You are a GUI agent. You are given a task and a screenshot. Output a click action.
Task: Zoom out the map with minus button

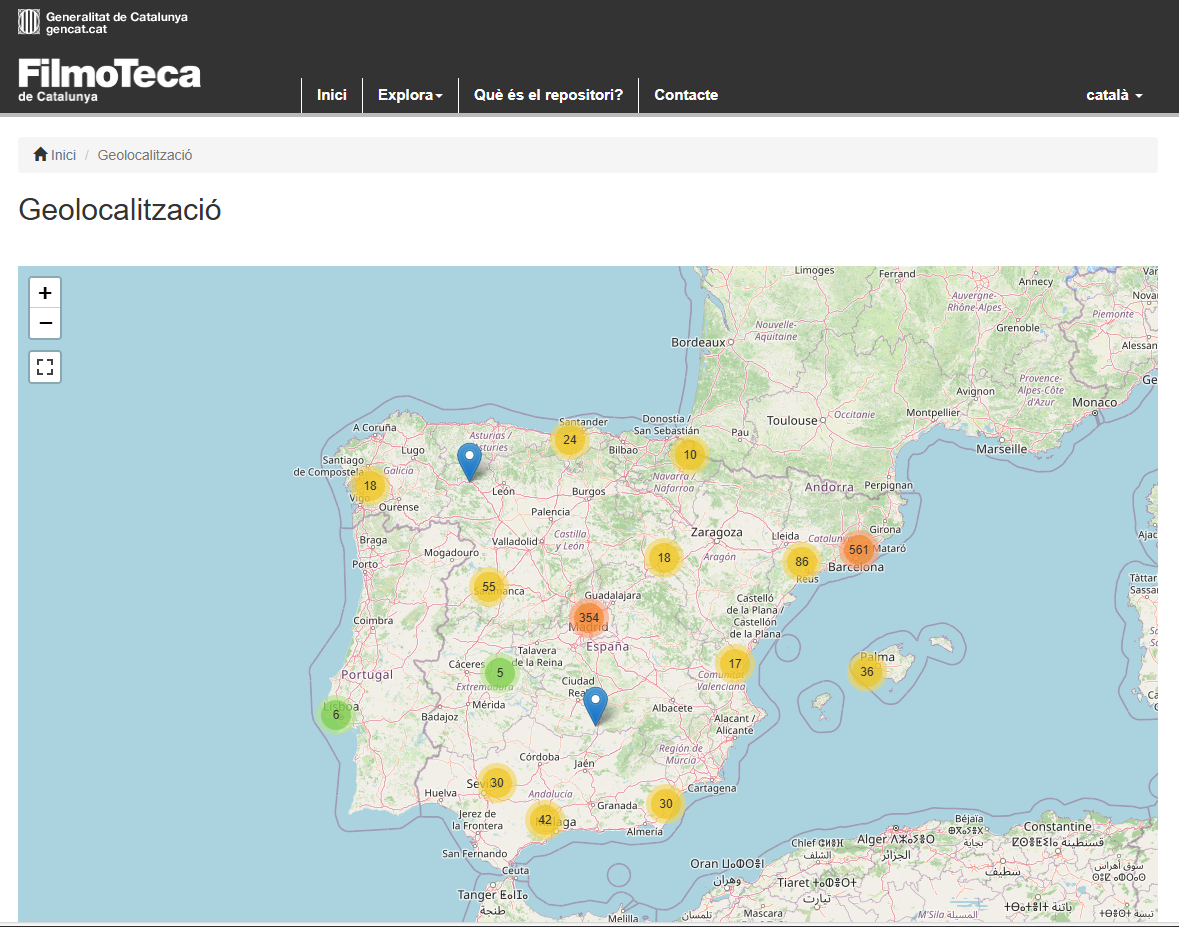point(45,323)
